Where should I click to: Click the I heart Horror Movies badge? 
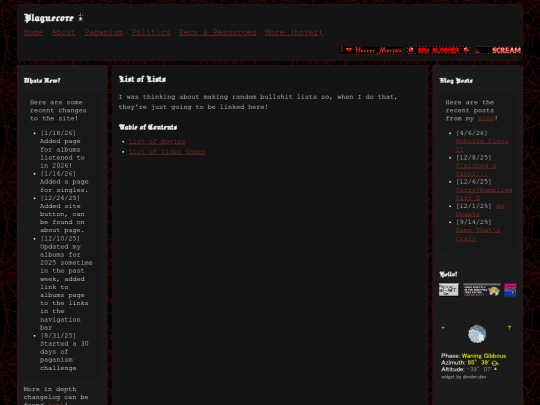pyautogui.click(x=370, y=50)
